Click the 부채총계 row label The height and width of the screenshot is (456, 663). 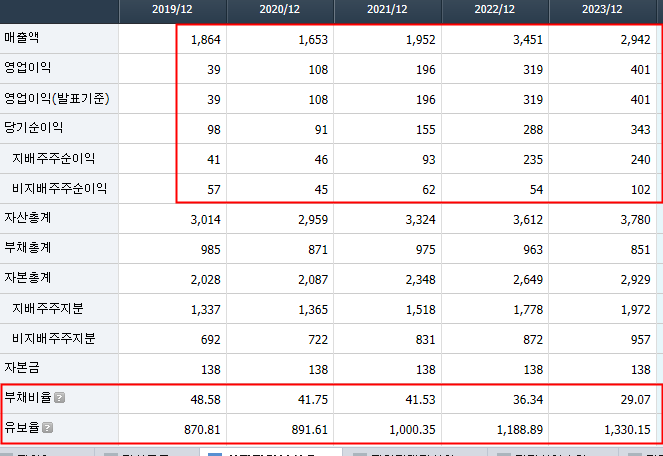(x=27, y=248)
